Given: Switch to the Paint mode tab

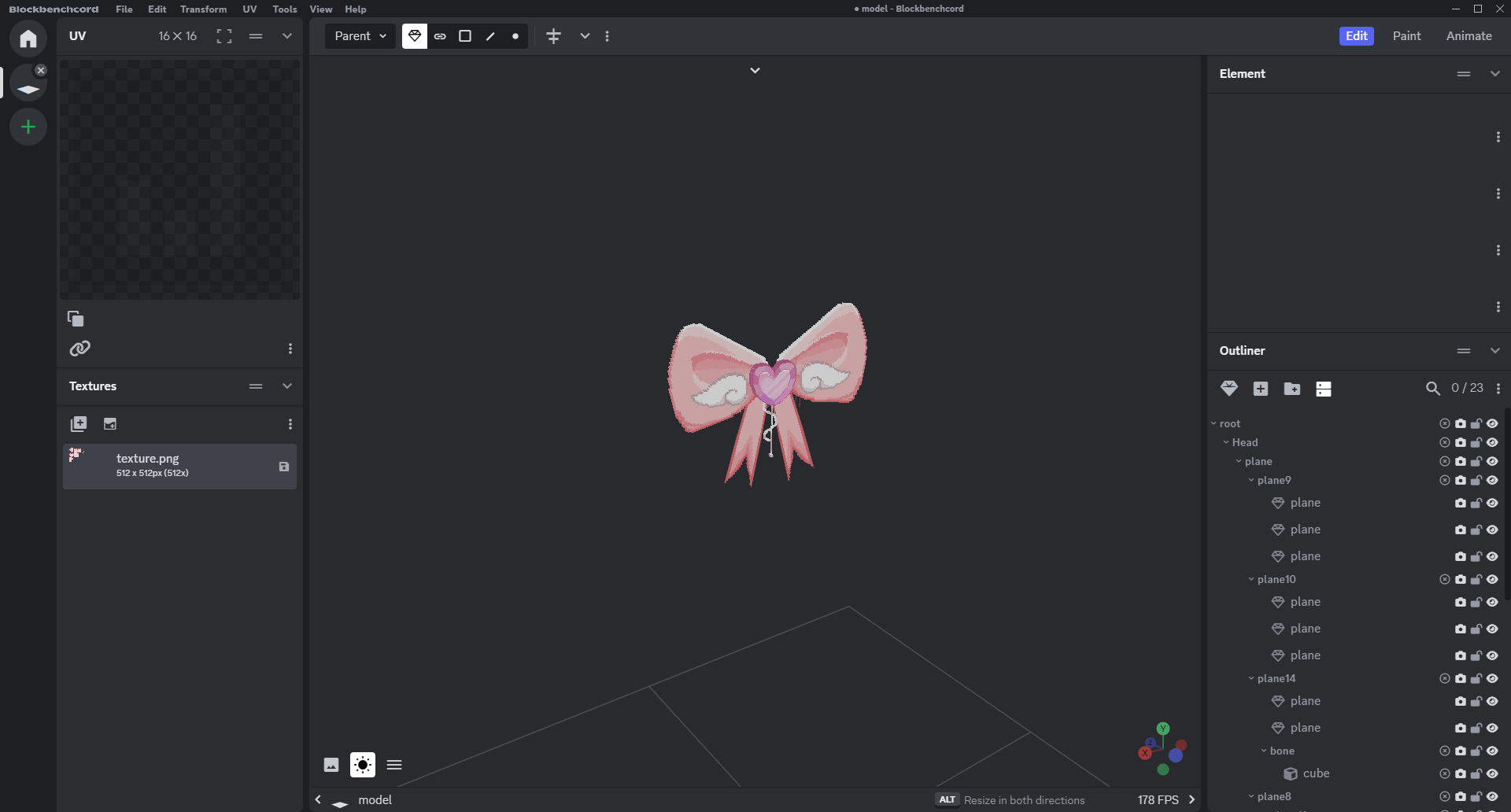Looking at the screenshot, I should point(1406,36).
